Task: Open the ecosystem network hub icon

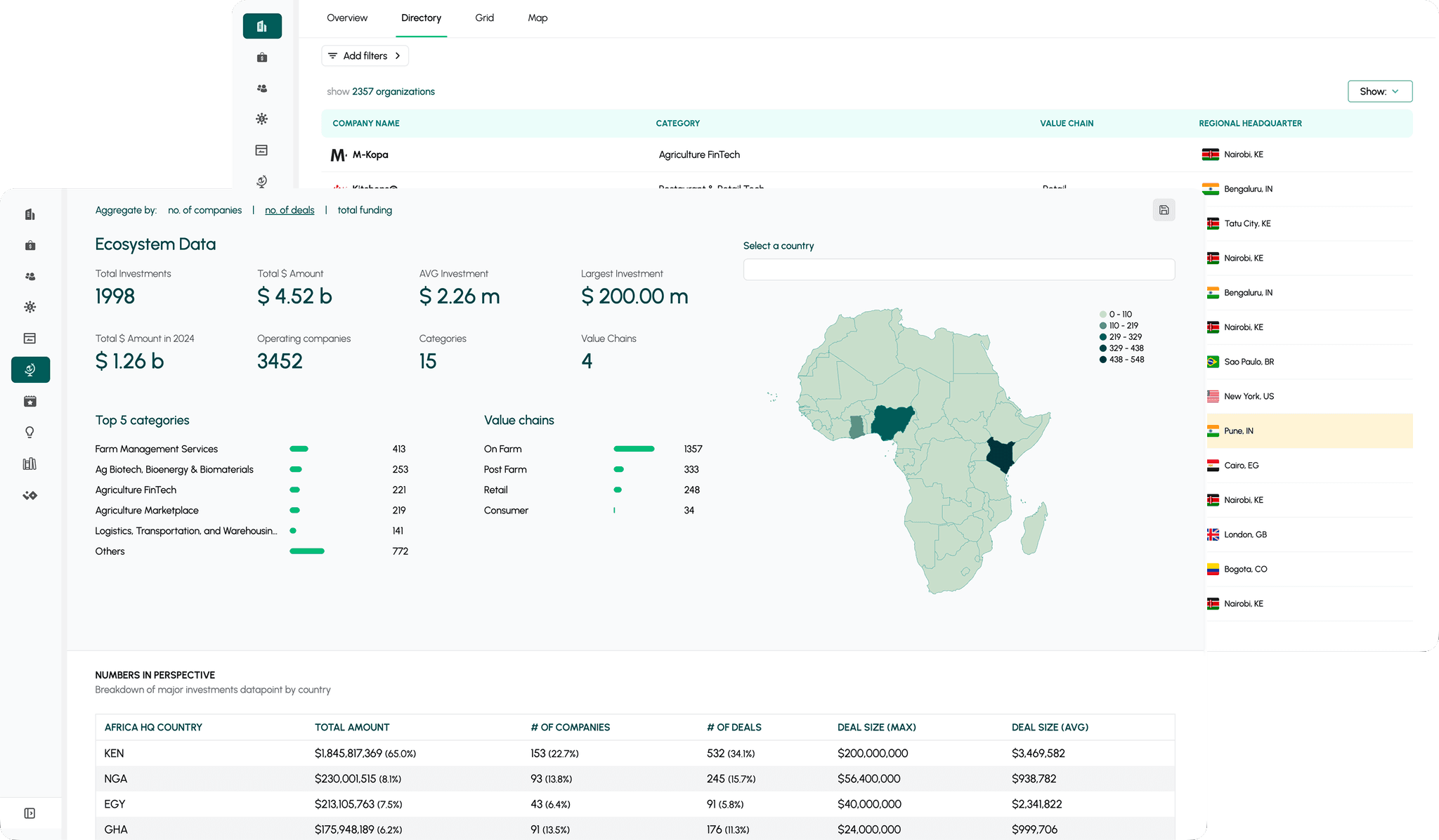Action: click(x=30, y=307)
